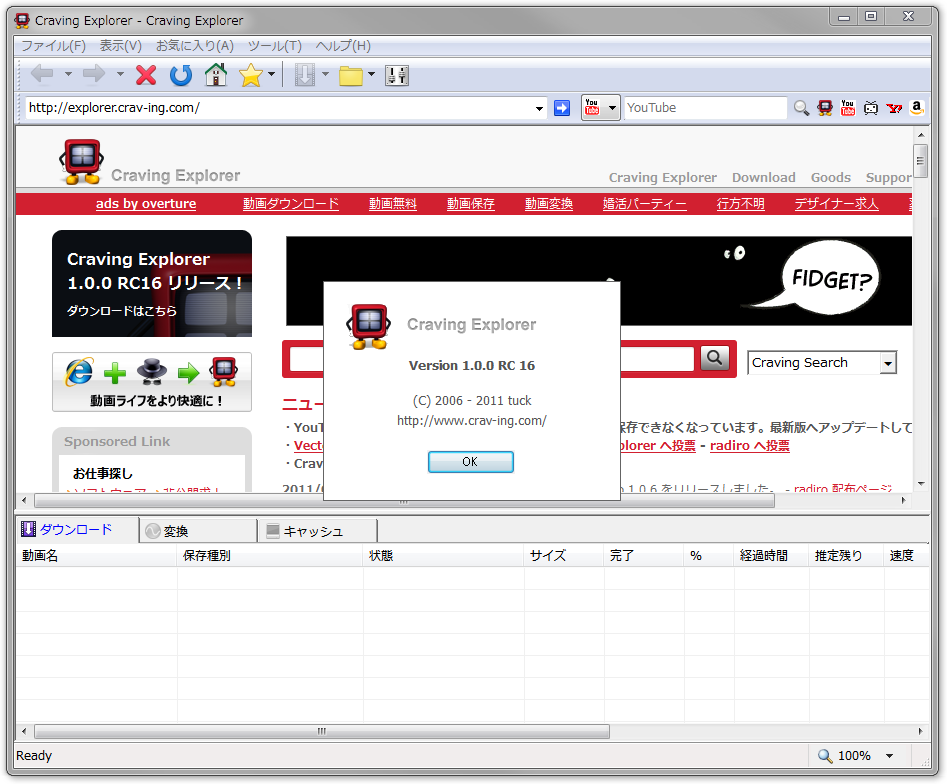This screenshot has width=947, height=784.
Task: Open the お気に入り(A) menu
Action: tap(194, 46)
